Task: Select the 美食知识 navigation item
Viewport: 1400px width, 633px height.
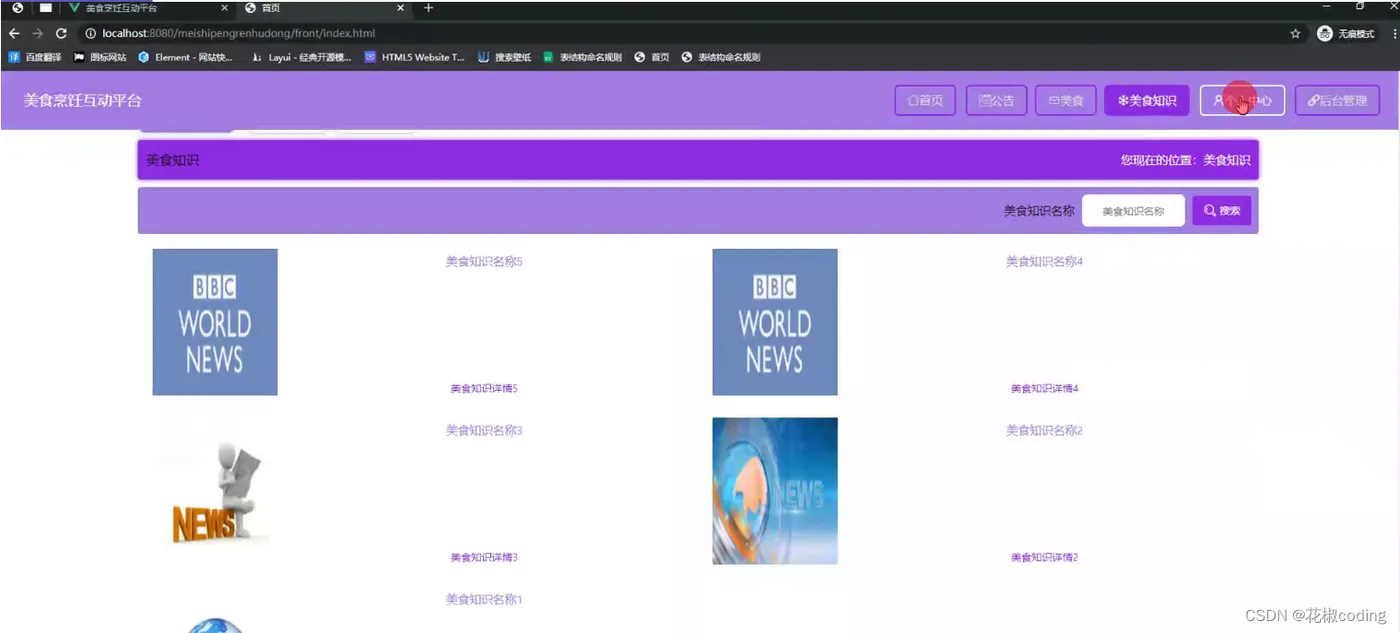Action: (1147, 100)
